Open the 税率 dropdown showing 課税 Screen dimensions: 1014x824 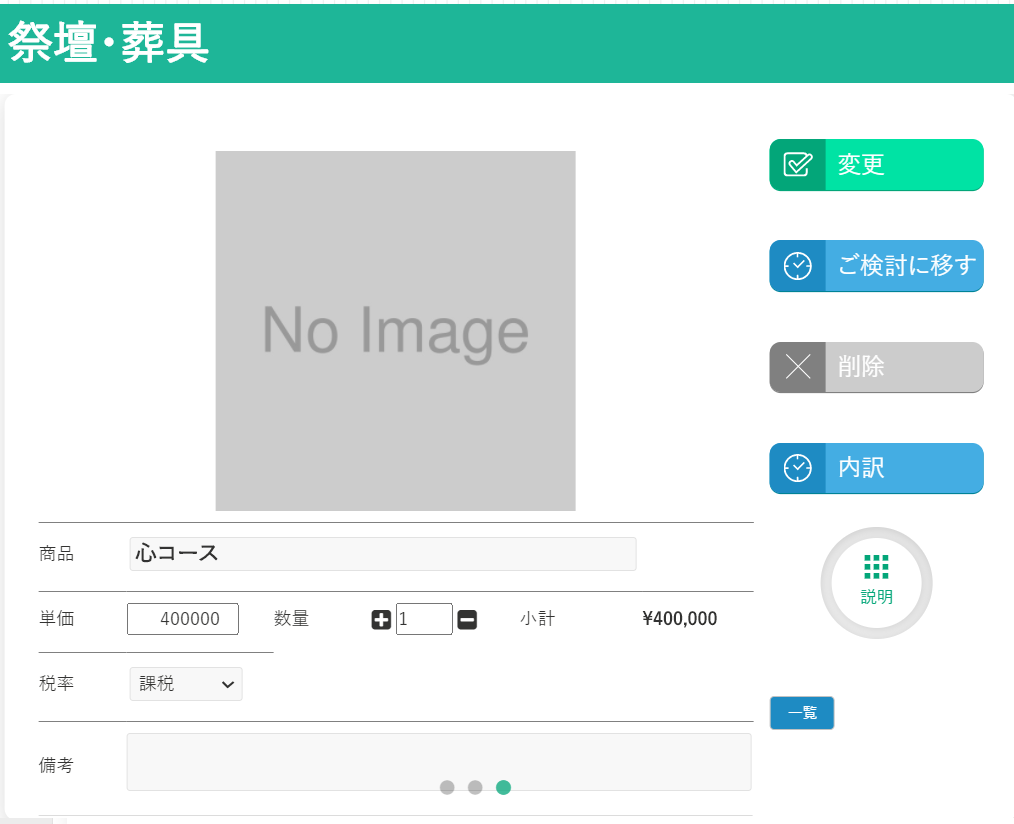click(x=185, y=684)
